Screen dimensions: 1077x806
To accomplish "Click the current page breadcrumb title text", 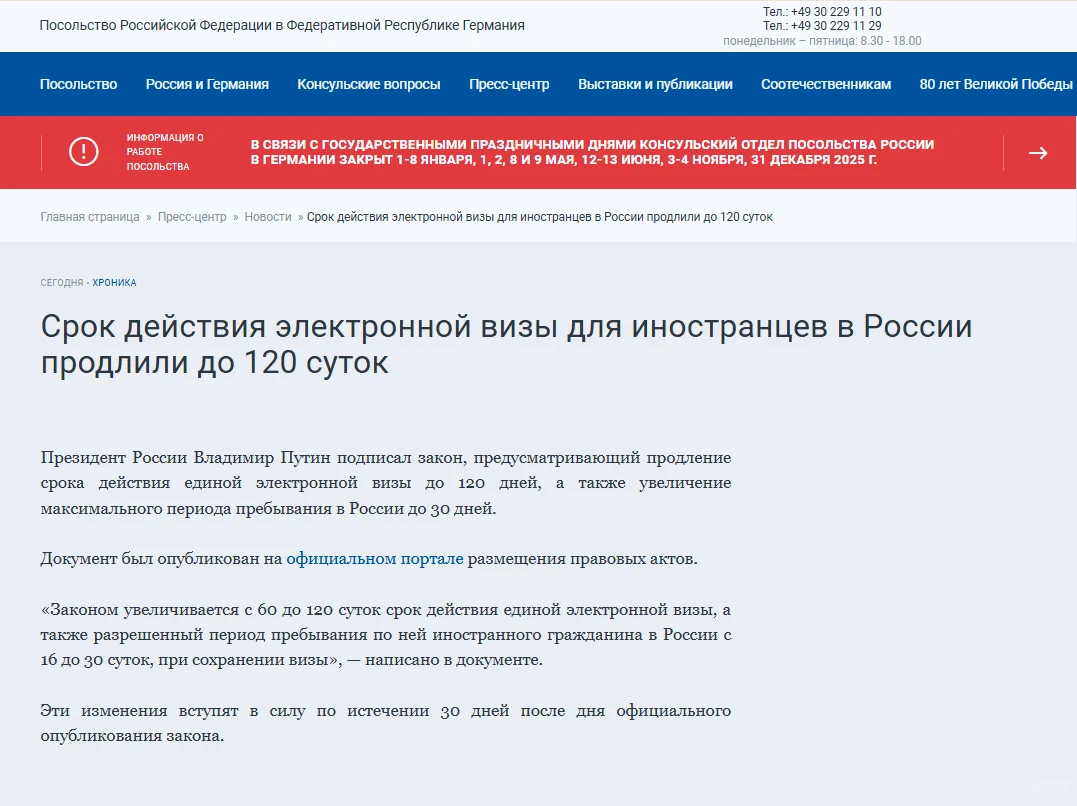I will coord(539,216).
